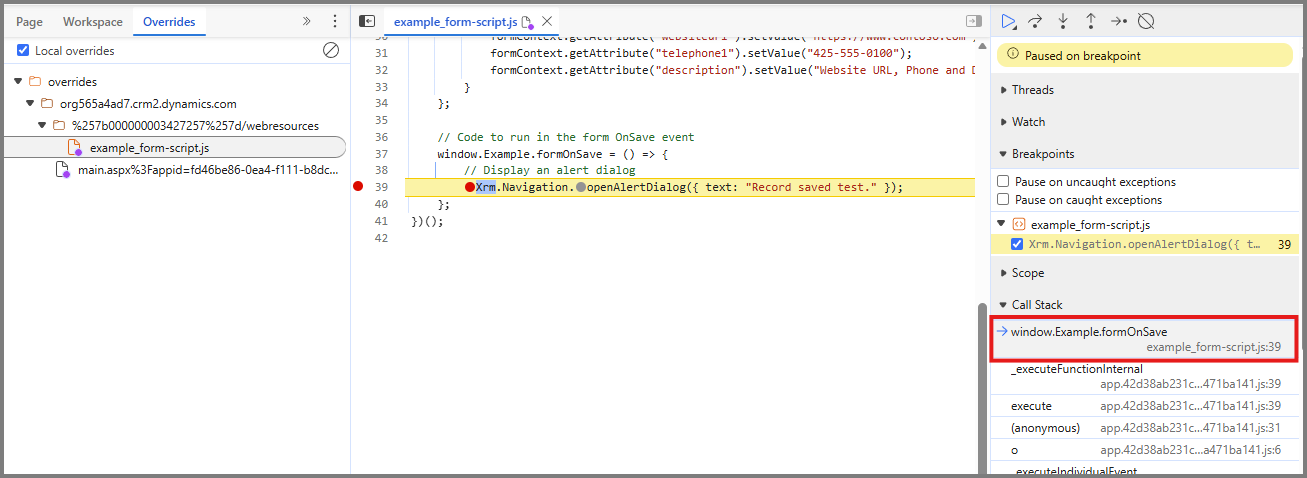
Task: Expand the Watch section
Action: coord(1003,122)
